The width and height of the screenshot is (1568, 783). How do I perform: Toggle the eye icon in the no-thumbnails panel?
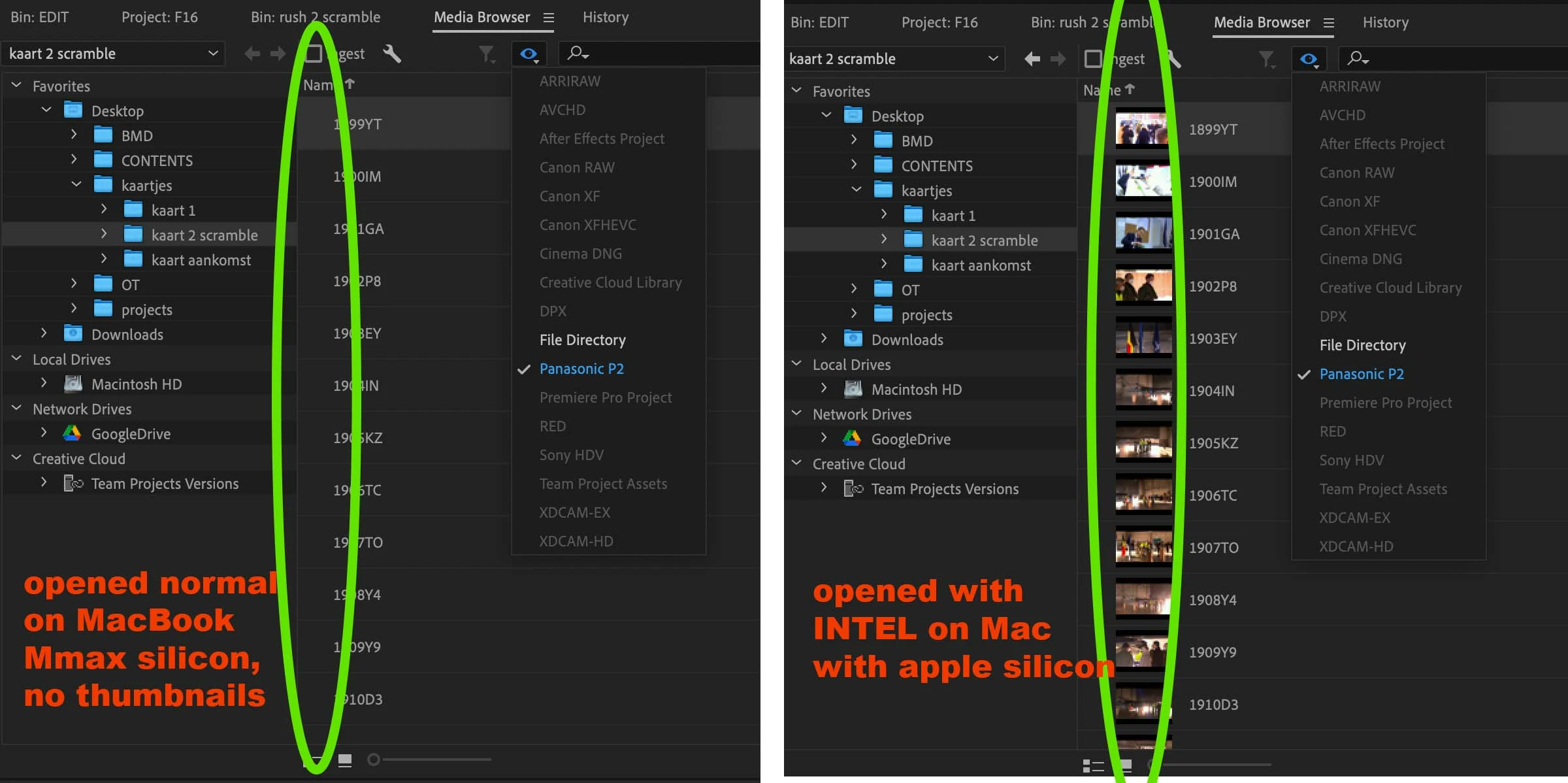(x=529, y=54)
